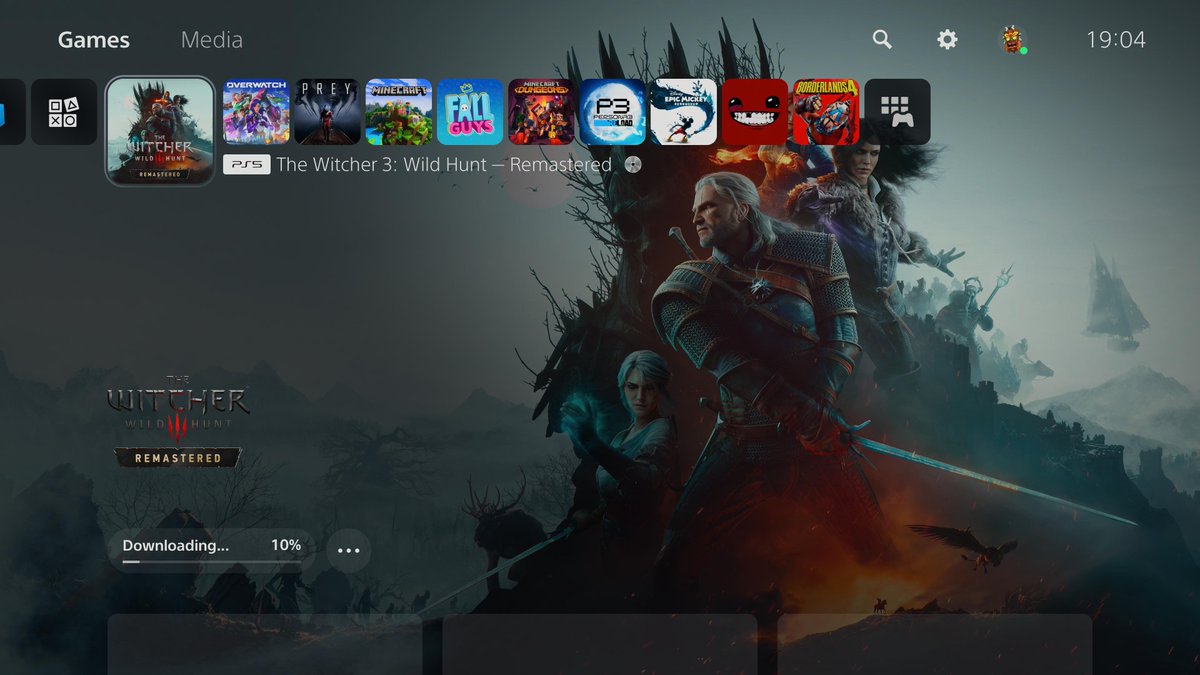Select the Games tab

pos(94,40)
